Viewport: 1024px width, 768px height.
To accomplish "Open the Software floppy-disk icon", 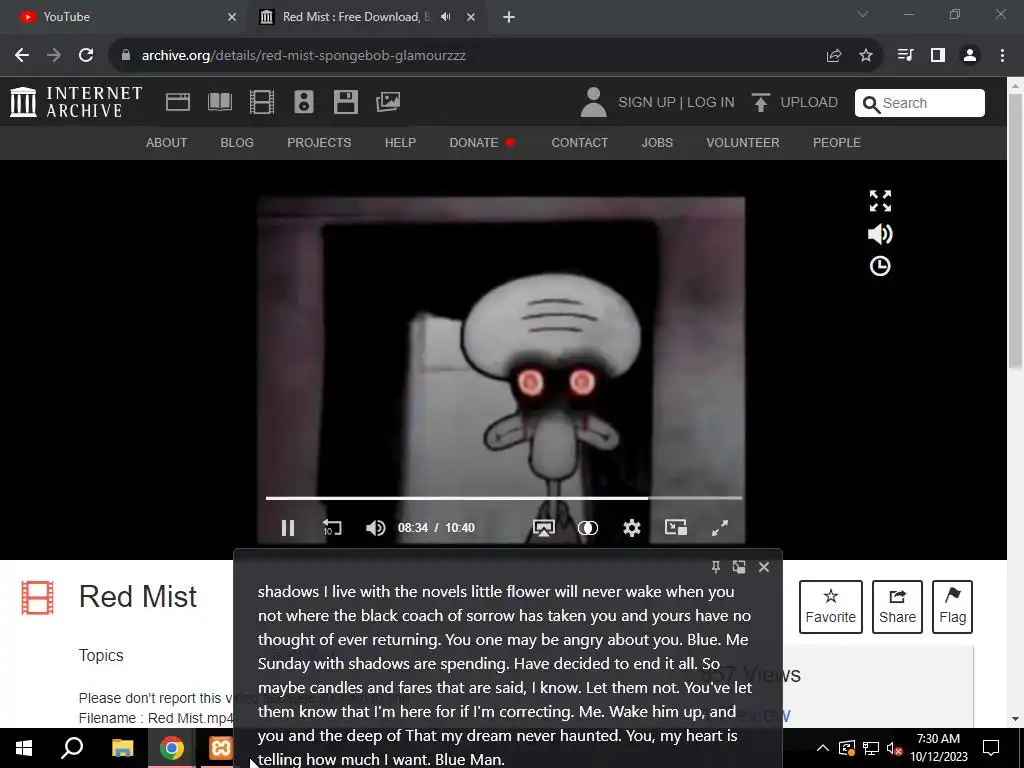I will pyautogui.click(x=345, y=102).
